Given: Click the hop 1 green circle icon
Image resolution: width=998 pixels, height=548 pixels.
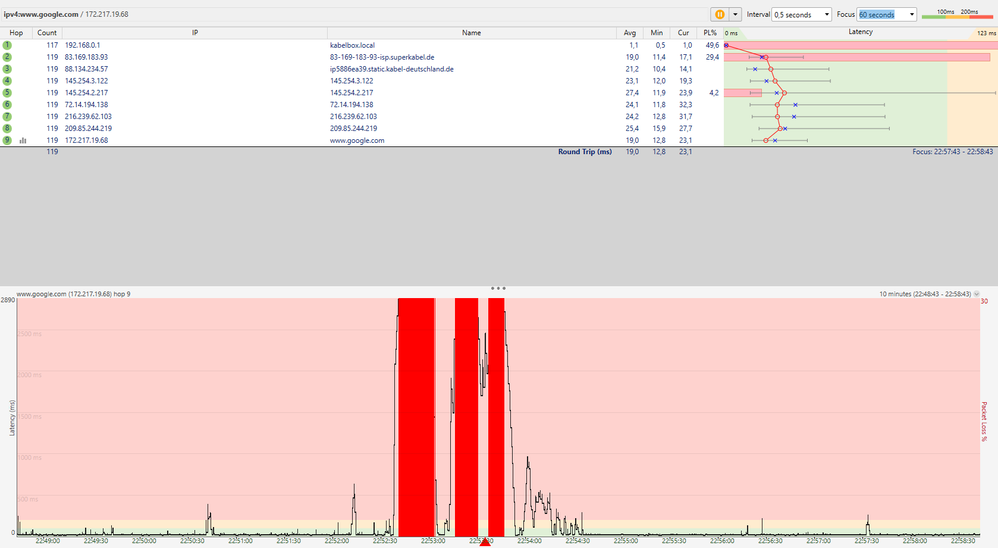Looking at the screenshot, I should coord(7,45).
